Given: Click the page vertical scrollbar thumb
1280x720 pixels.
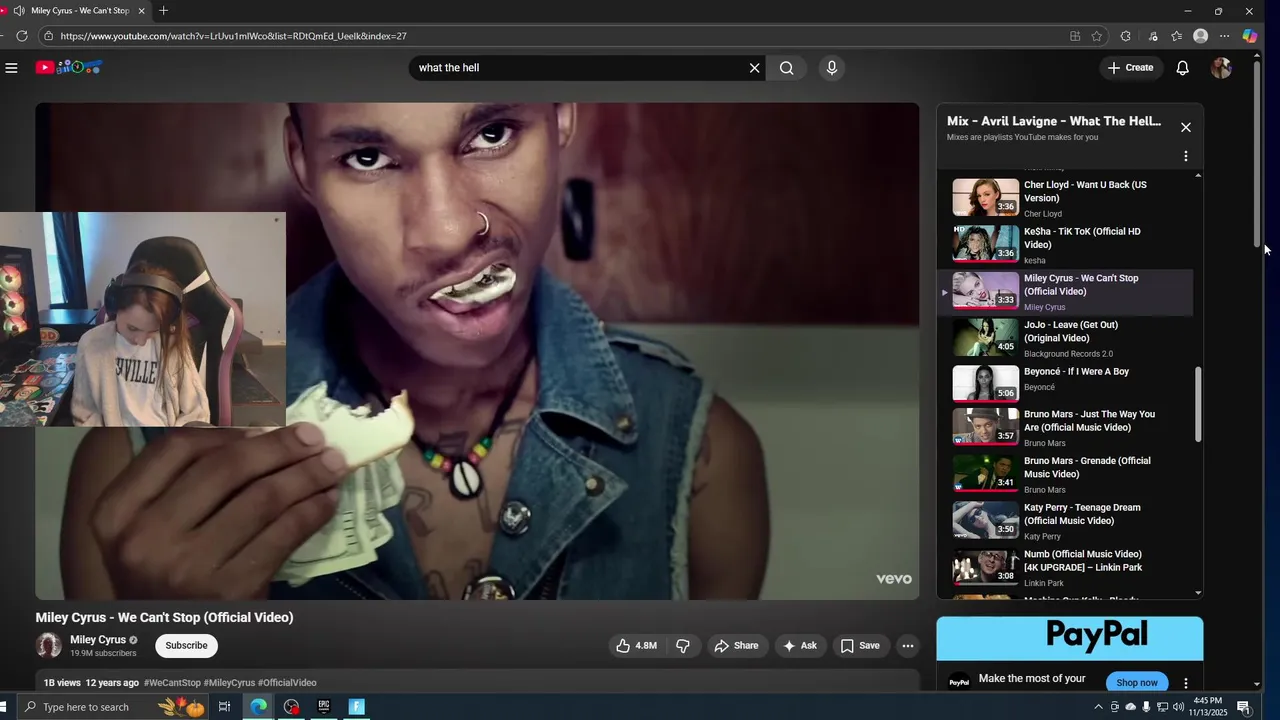Looking at the screenshot, I should 1257,155.
